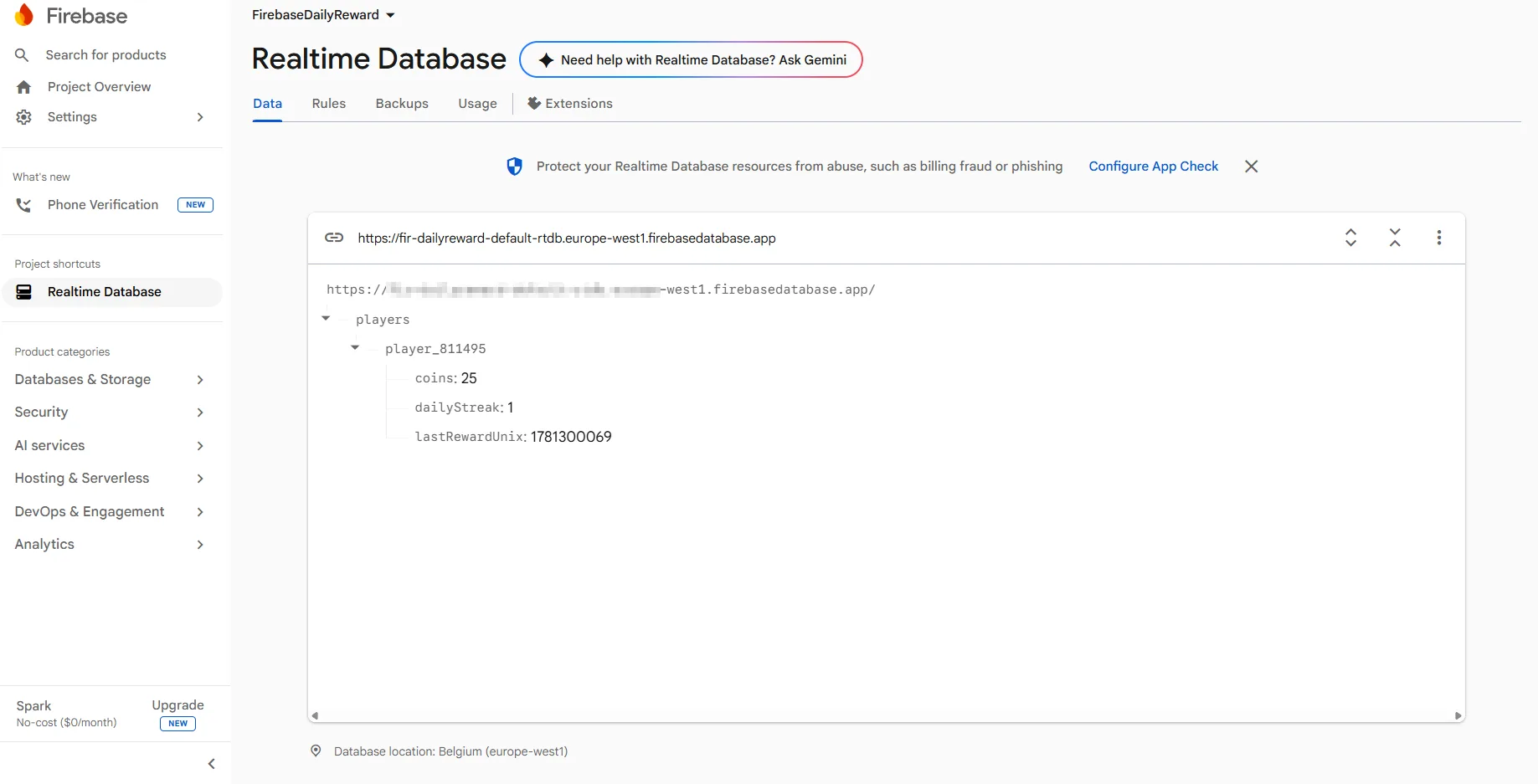This screenshot has width=1538, height=784.
Task: Open the Usage tab
Action: point(477,104)
